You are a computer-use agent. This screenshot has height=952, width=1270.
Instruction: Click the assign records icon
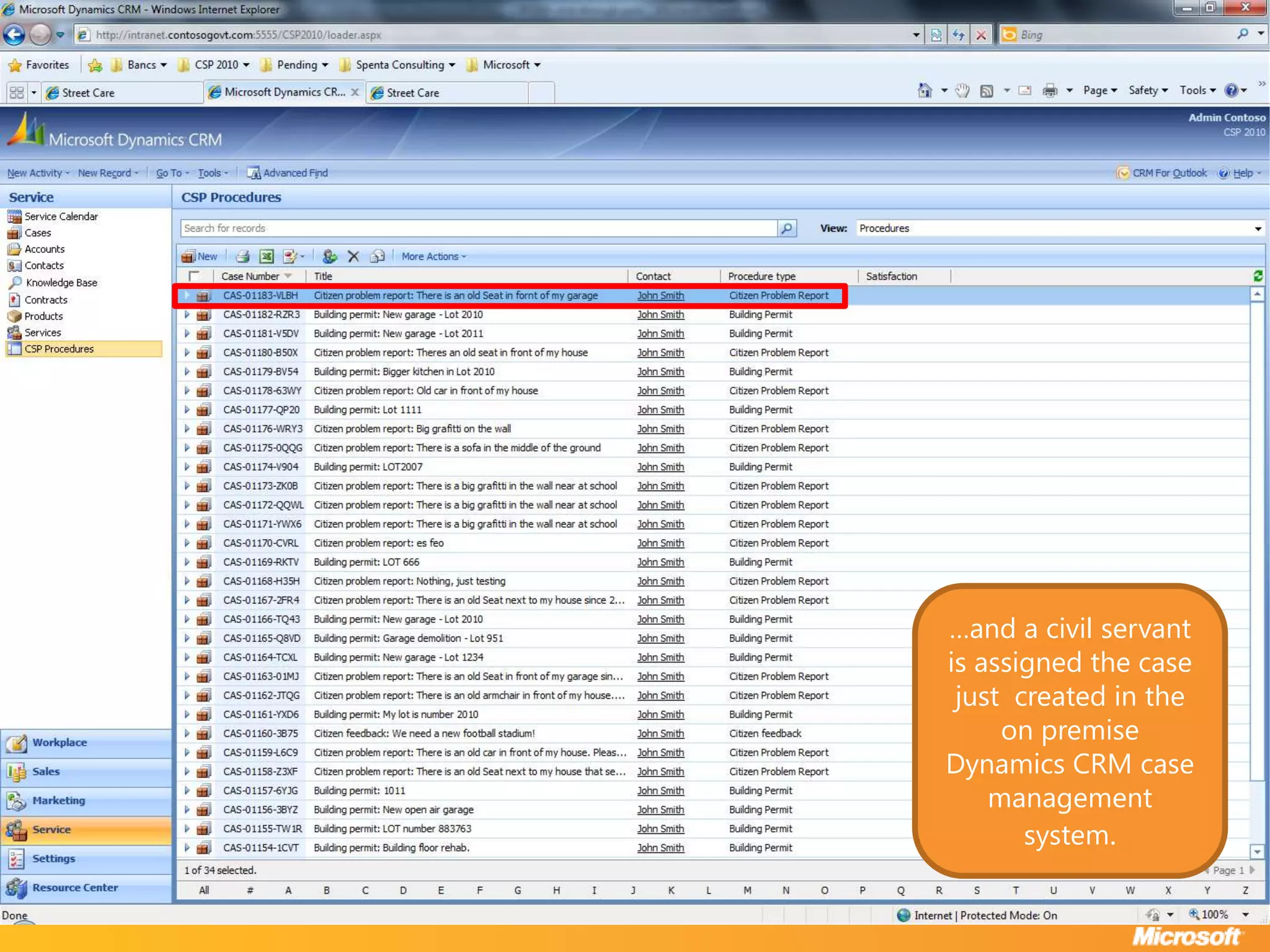coord(330,256)
